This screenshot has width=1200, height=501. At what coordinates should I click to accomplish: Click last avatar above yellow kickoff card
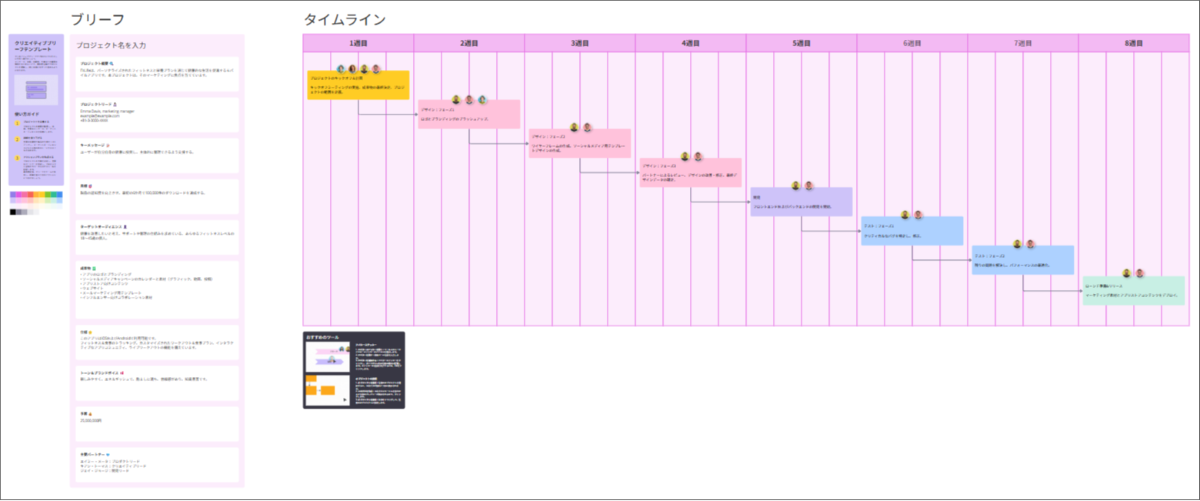pyautogui.click(x=377, y=68)
